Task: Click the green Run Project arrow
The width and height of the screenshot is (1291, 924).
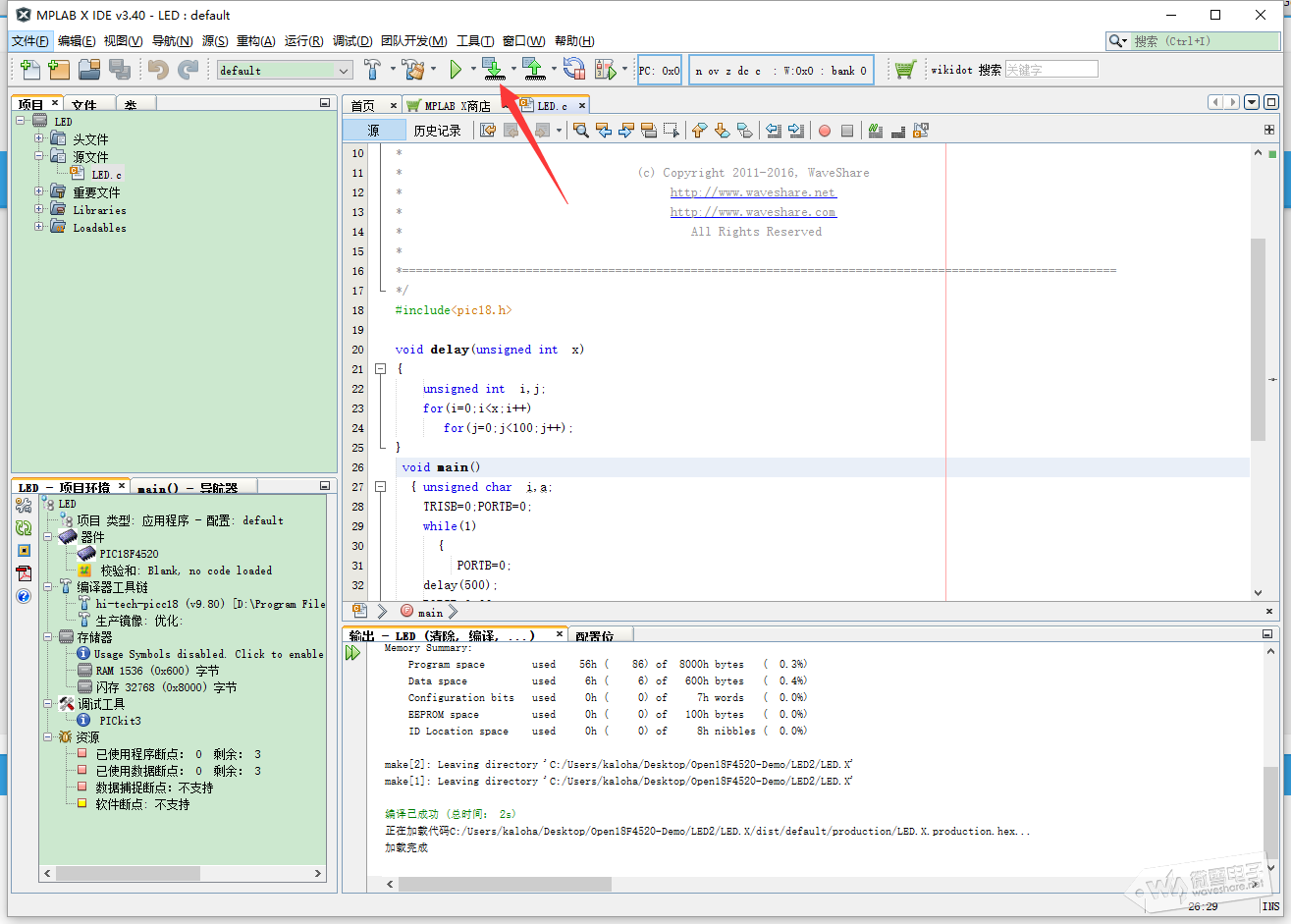Action: pyautogui.click(x=456, y=70)
